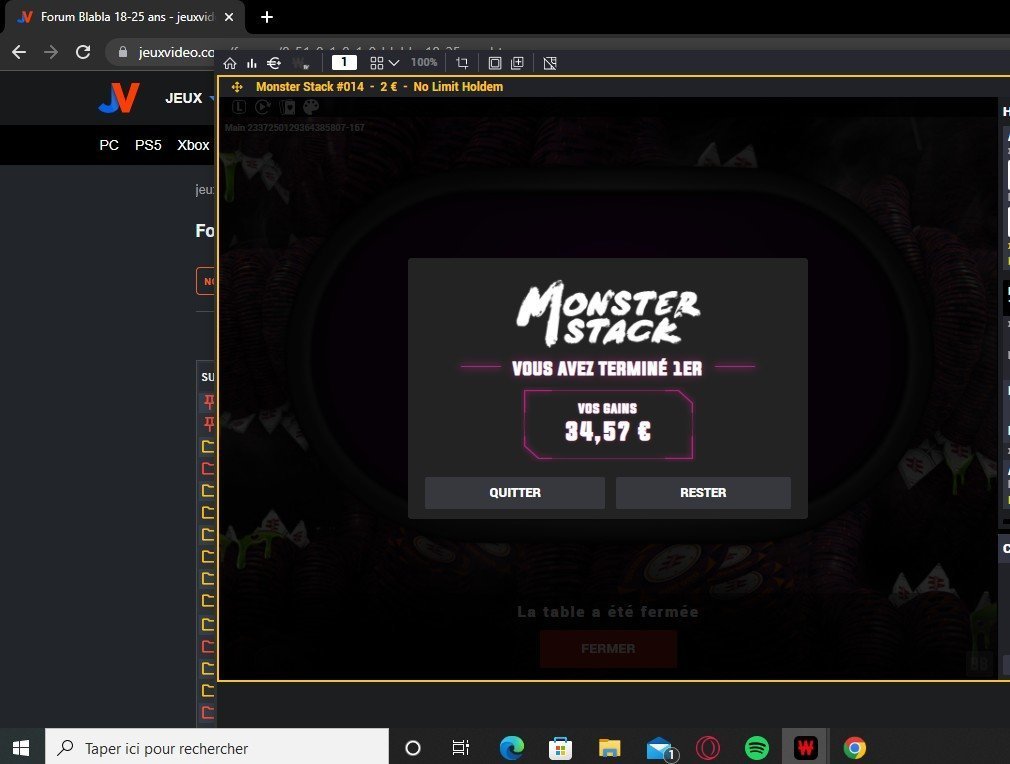The height and width of the screenshot is (764, 1010).
Task: Open Cortana circle icon
Action: 413,748
